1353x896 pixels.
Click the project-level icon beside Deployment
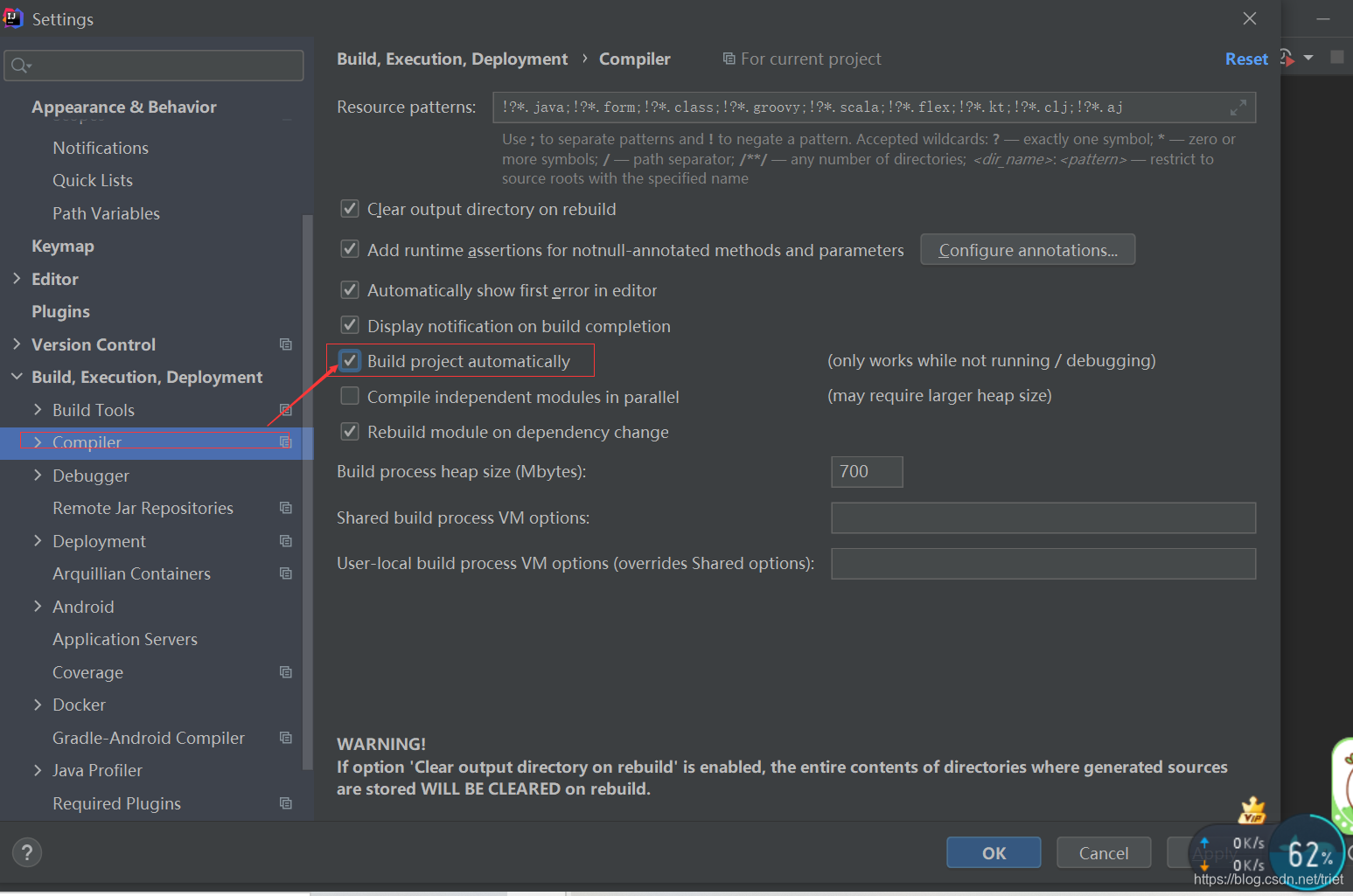coord(286,541)
